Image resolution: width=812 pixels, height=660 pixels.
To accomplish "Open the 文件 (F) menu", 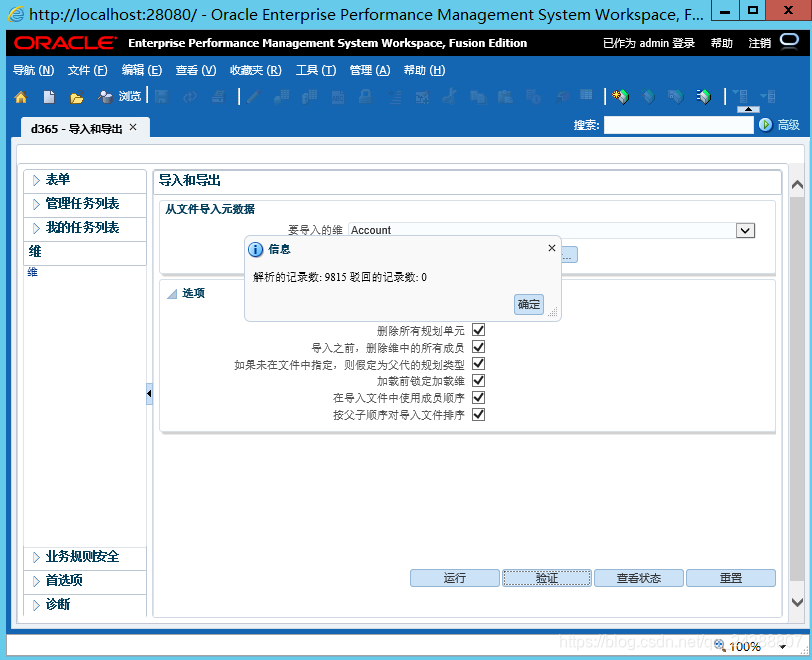I will 87,70.
